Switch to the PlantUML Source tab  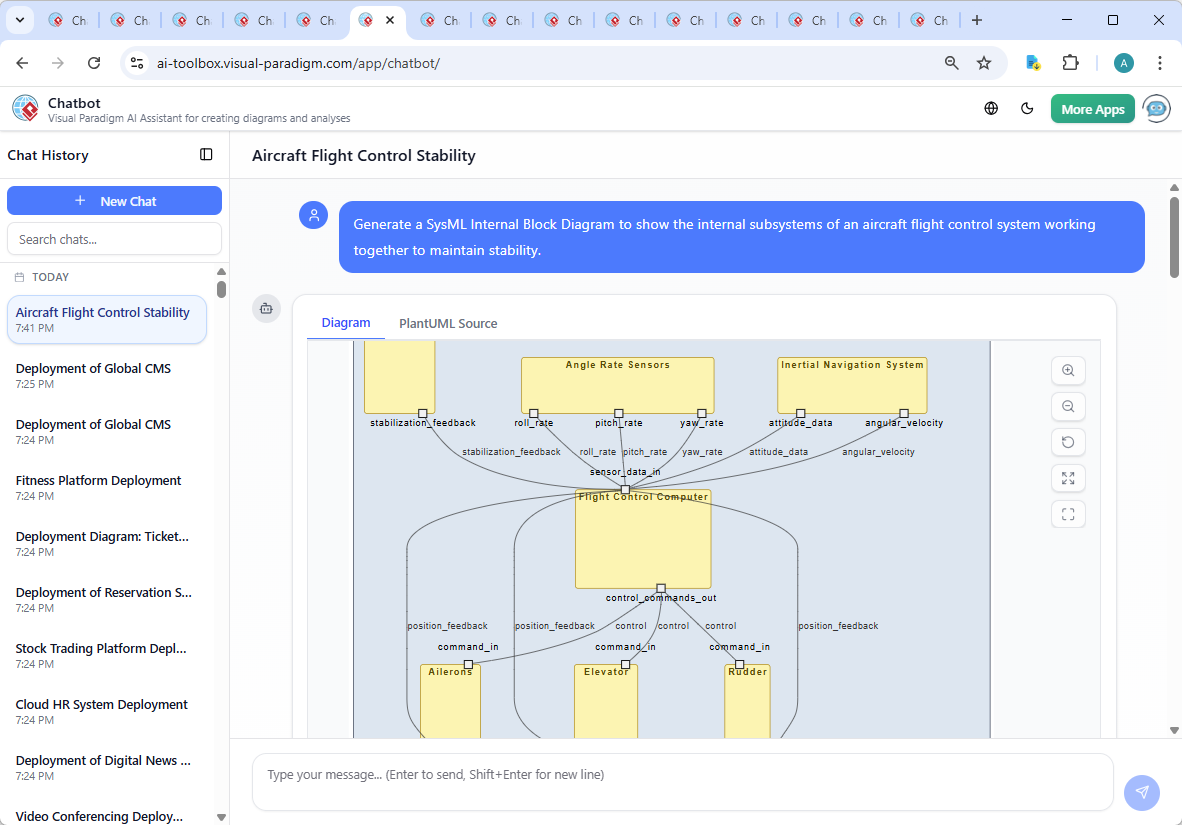(447, 323)
